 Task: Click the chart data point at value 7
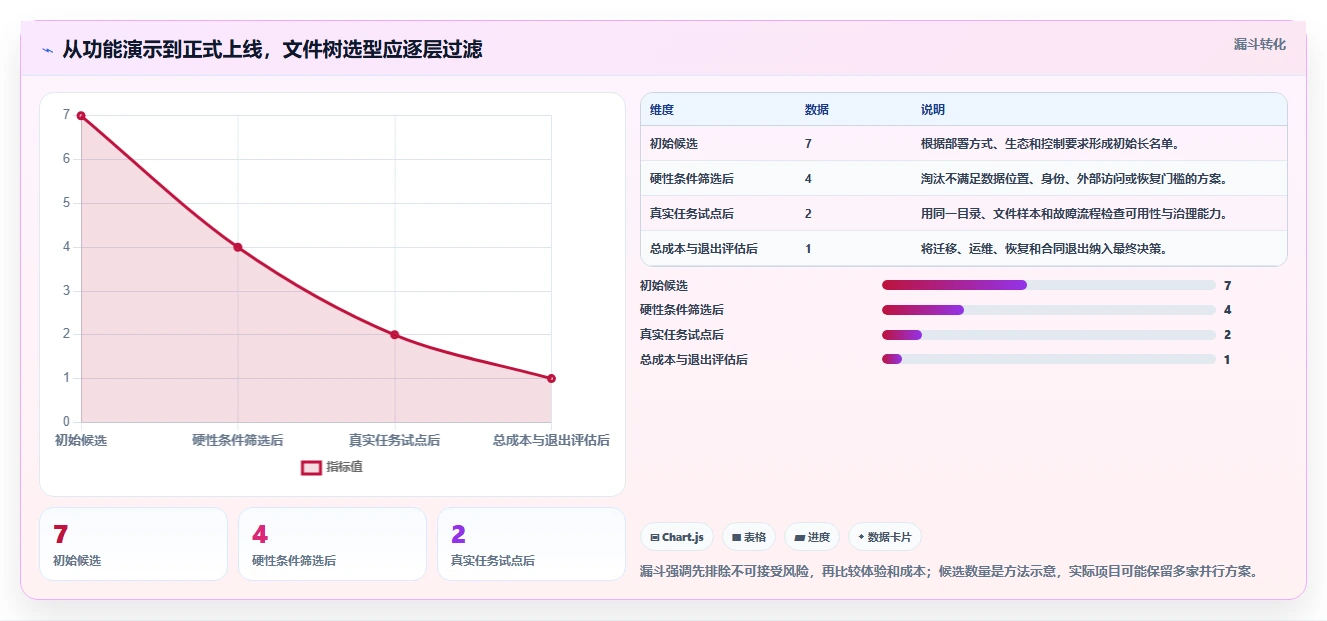click(x=81, y=116)
